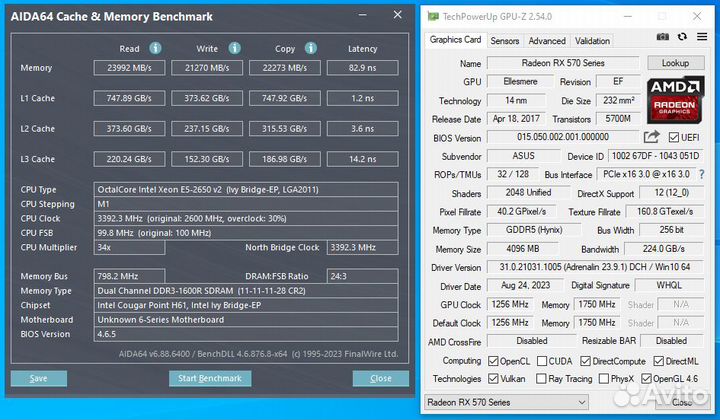The height and width of the screenshot is (420, 720).
Task: Toggle the PhysX checkbox
Action: [604, 379]
